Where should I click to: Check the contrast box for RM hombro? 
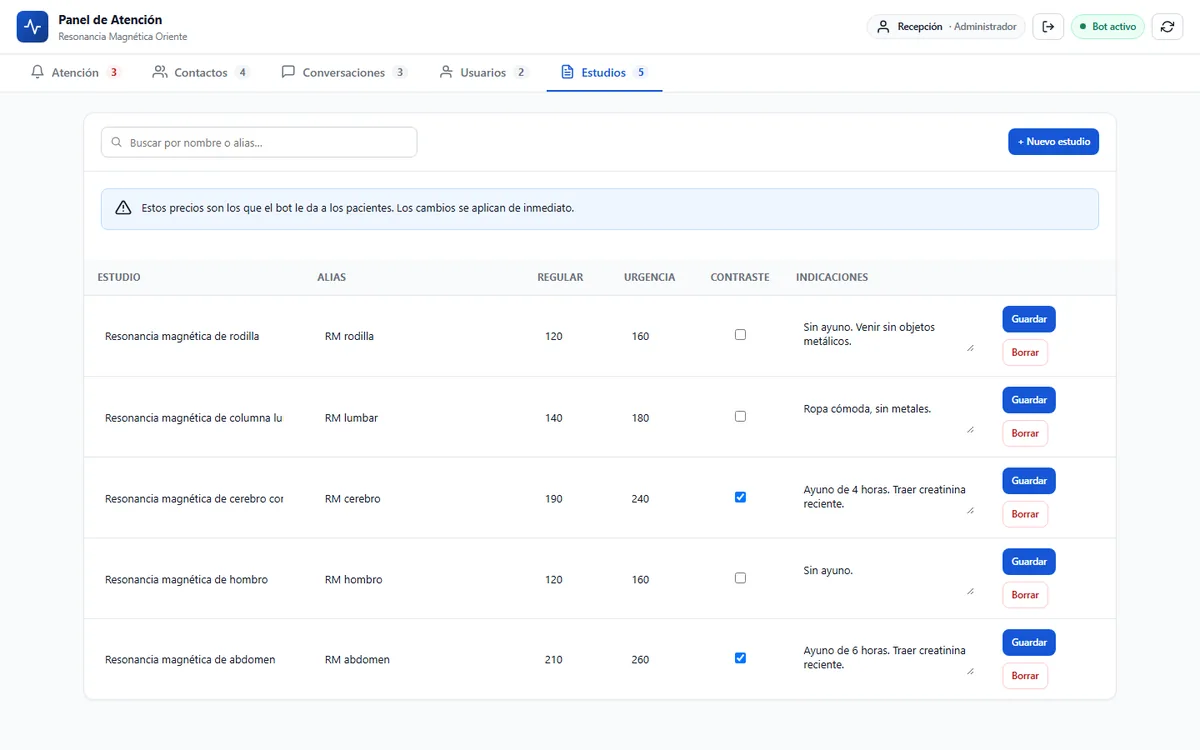740,578
